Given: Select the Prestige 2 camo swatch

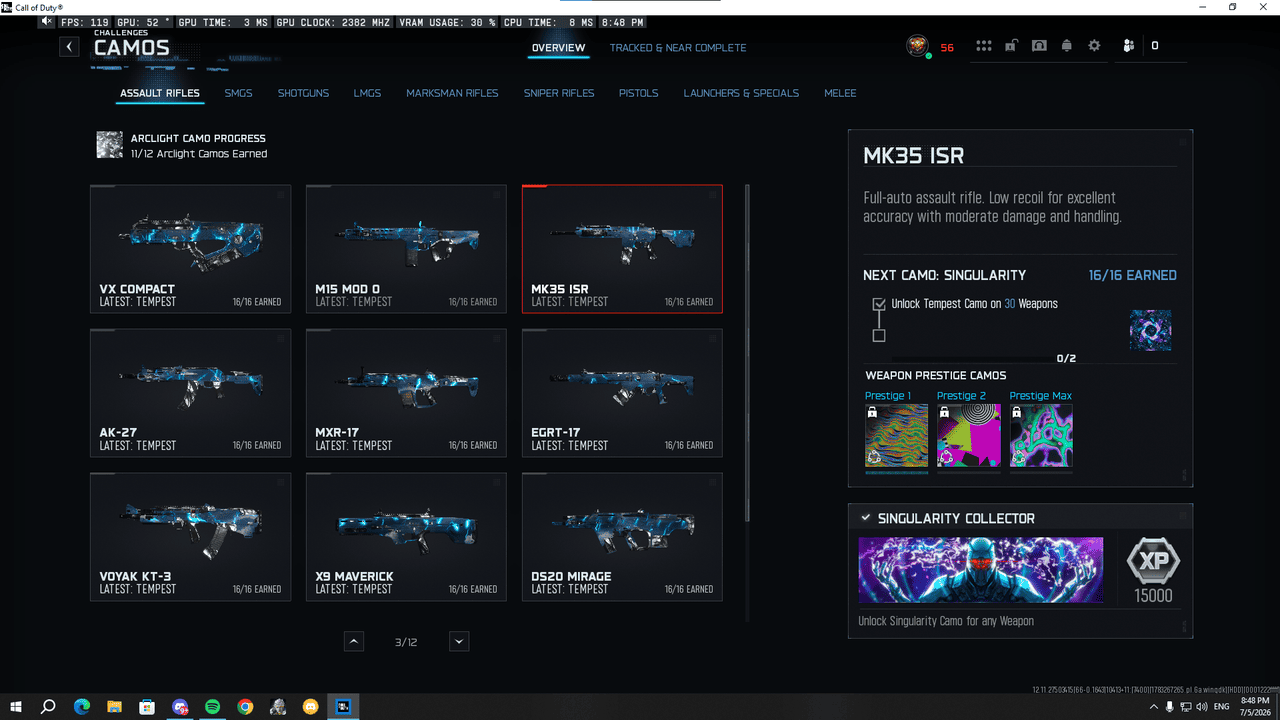Looking at the screenshot, I should pos(969,435).
